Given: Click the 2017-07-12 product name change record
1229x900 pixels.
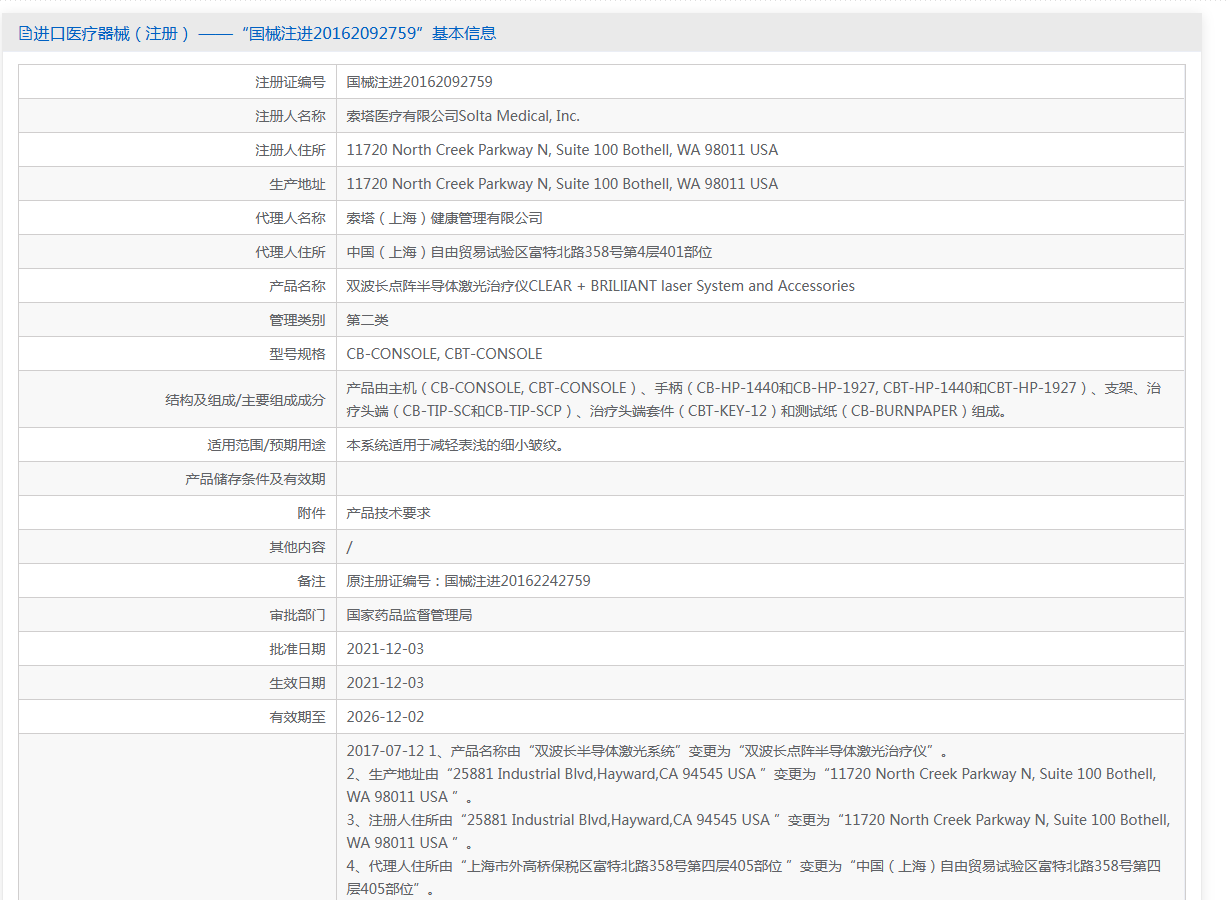Looking at the screenshot, I should point(646,751).
